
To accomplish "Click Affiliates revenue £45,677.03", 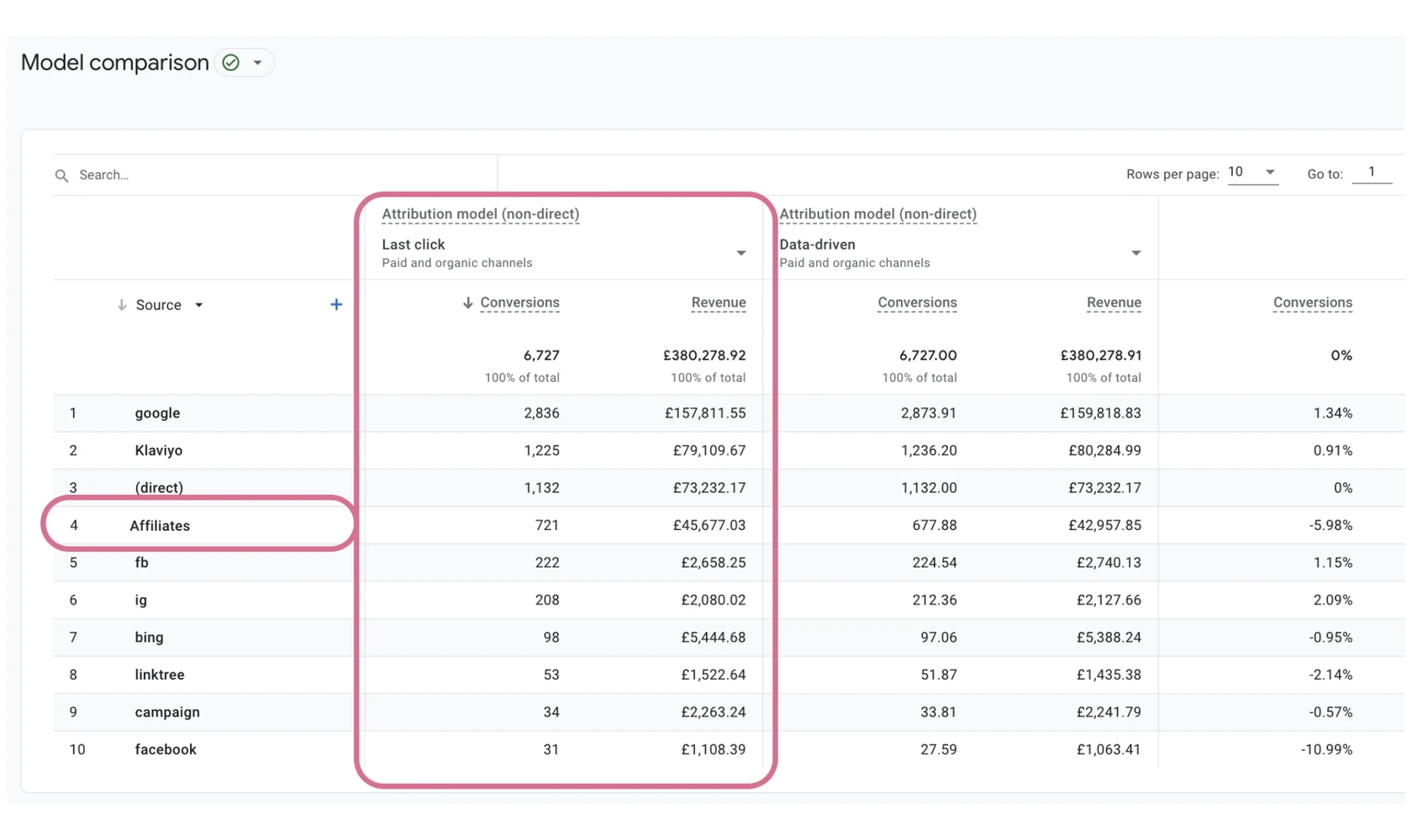I will tap(709, 525).
